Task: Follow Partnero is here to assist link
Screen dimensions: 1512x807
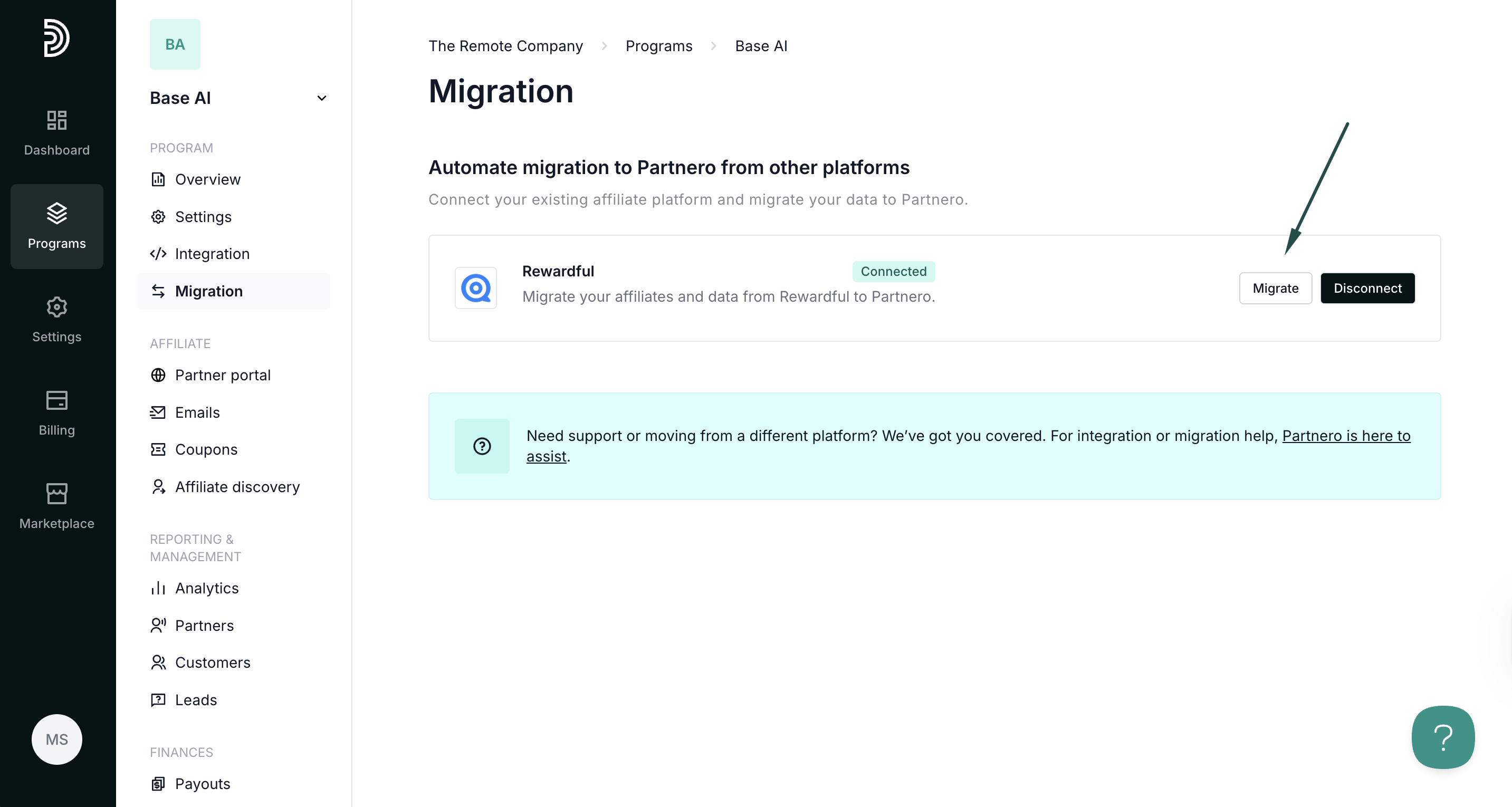Action: coord(1345,436)
